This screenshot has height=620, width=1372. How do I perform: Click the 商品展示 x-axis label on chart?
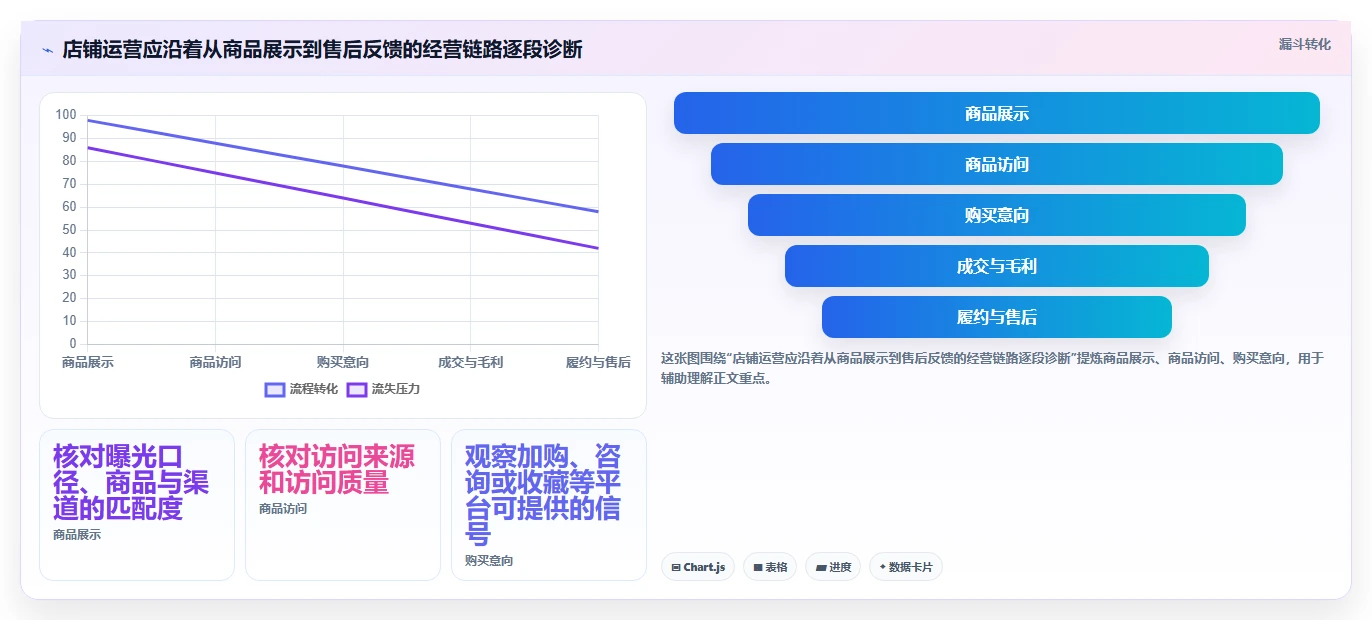[88, 362]
